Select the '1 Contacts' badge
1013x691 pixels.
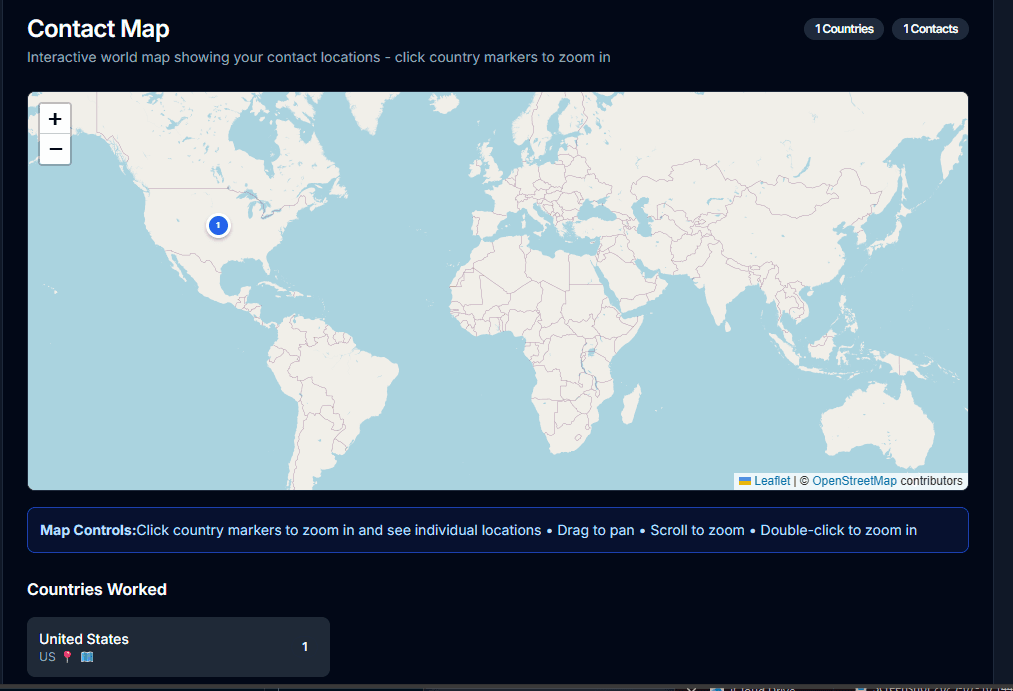point(930,29)
